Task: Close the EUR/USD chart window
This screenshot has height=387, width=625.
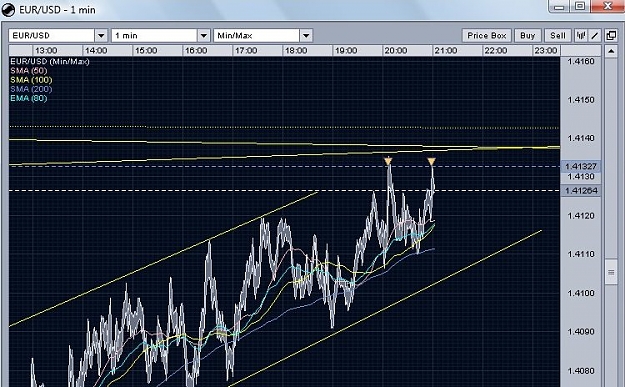Action: click(607, 6)
